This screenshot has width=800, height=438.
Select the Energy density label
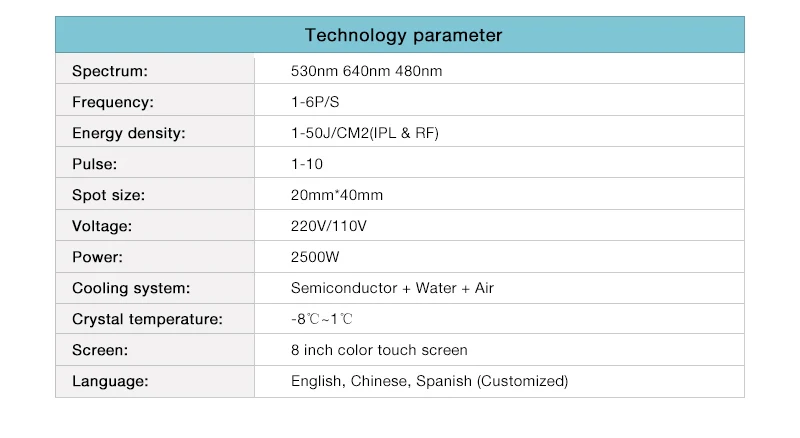click(x=129, y=133)
